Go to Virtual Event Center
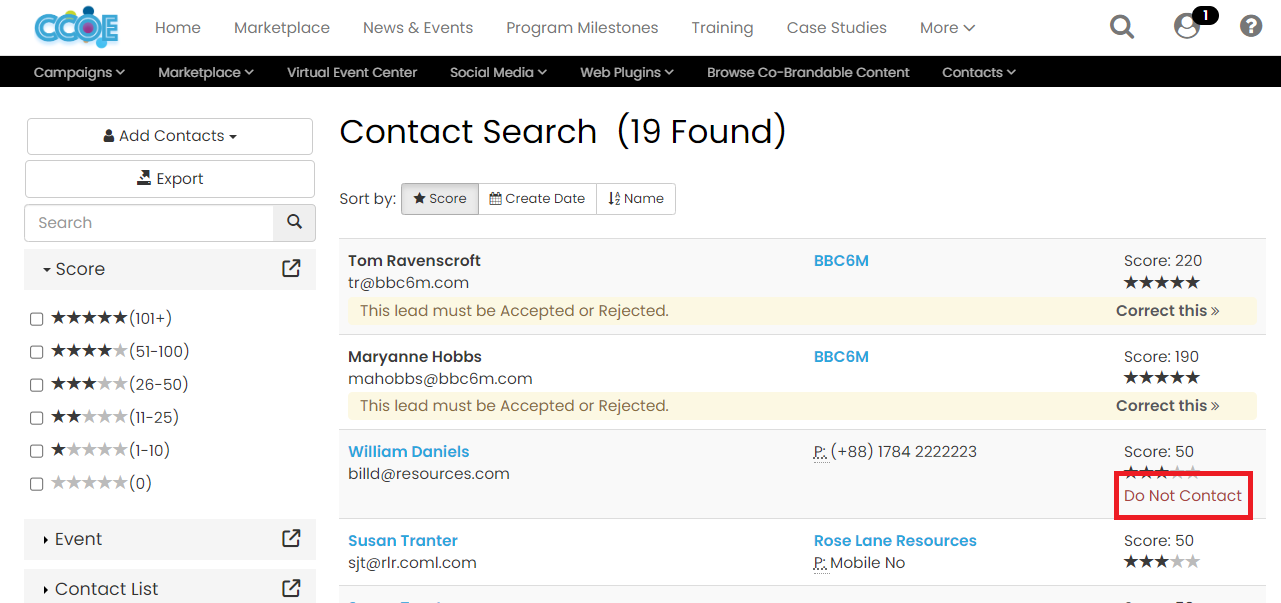1281x603 pixels. point(352,72)
